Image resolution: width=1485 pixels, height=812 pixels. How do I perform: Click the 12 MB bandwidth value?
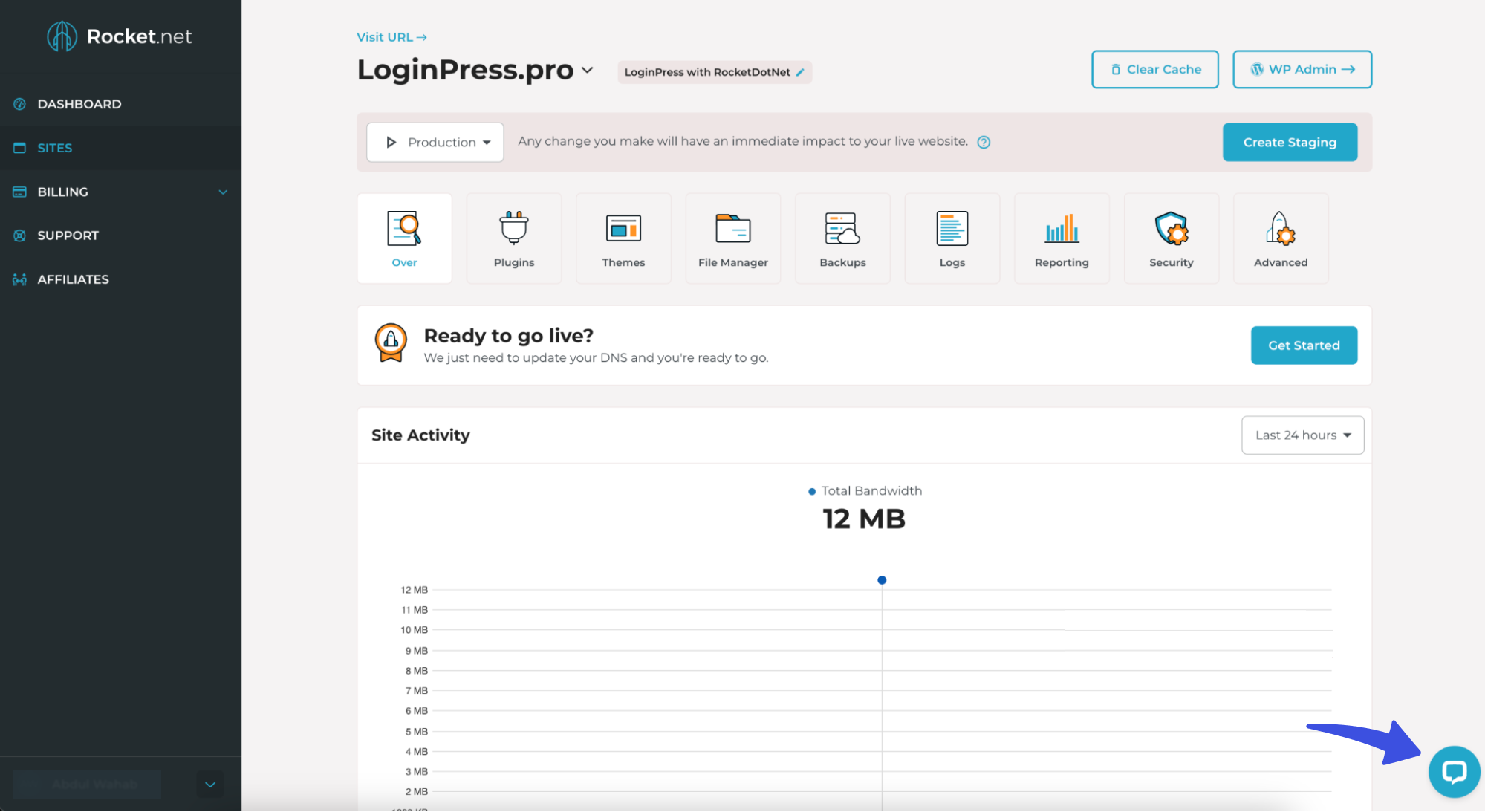(x=864, y=519)
